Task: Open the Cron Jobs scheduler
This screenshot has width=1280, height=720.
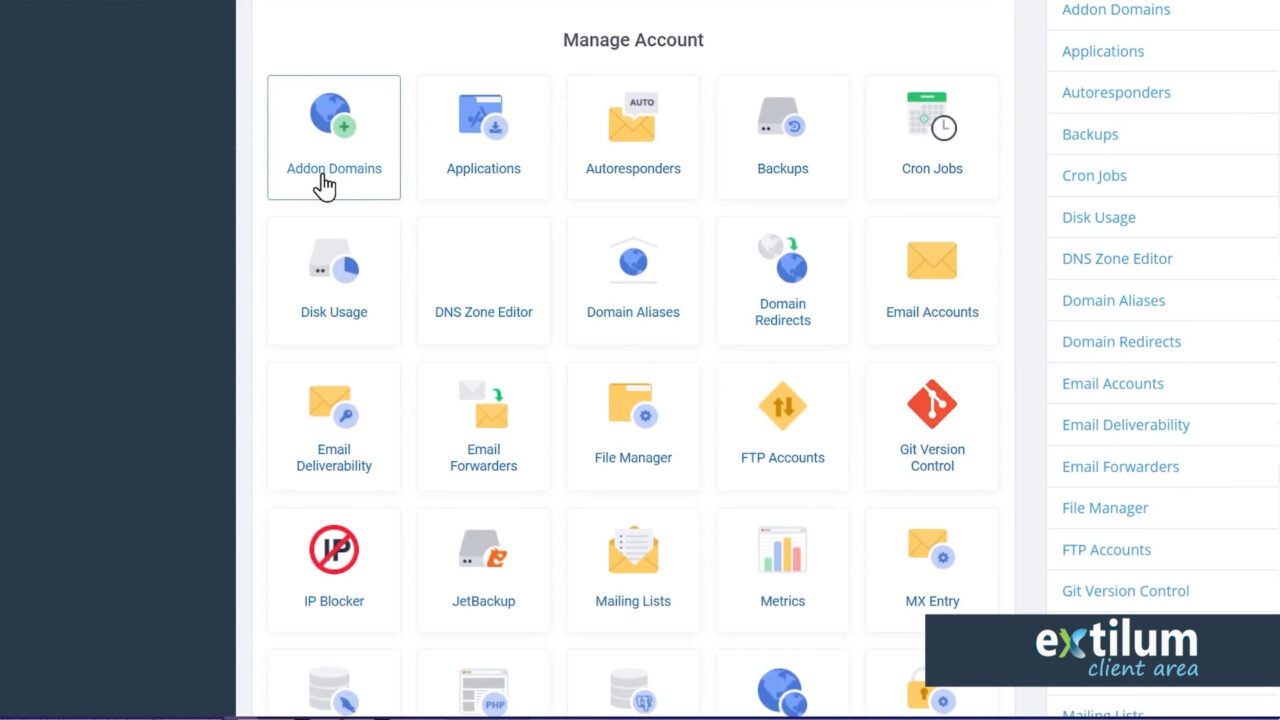Action: pyautogui.click(x=932, y=137)
